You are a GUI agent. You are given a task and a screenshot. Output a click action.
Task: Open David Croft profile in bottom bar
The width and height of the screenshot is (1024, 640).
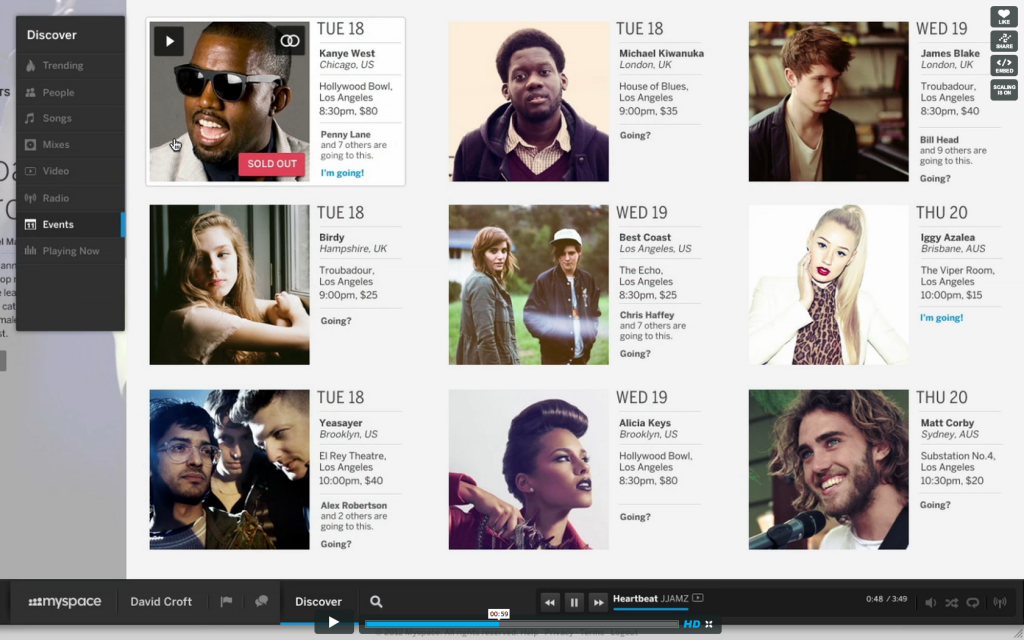click(x=161, y=601)
